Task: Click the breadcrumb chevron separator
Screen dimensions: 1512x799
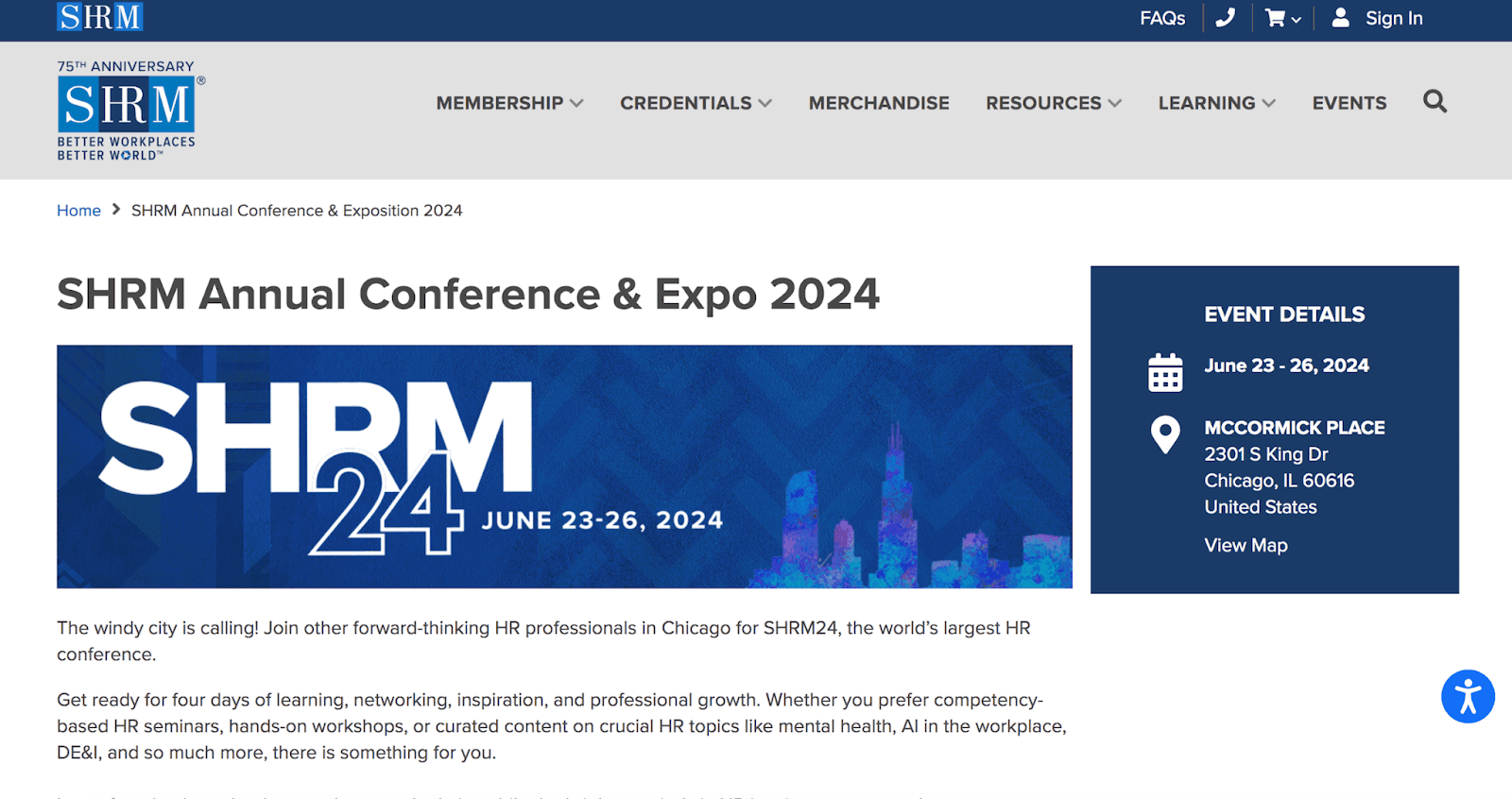Action: click(x=116, y=210)
